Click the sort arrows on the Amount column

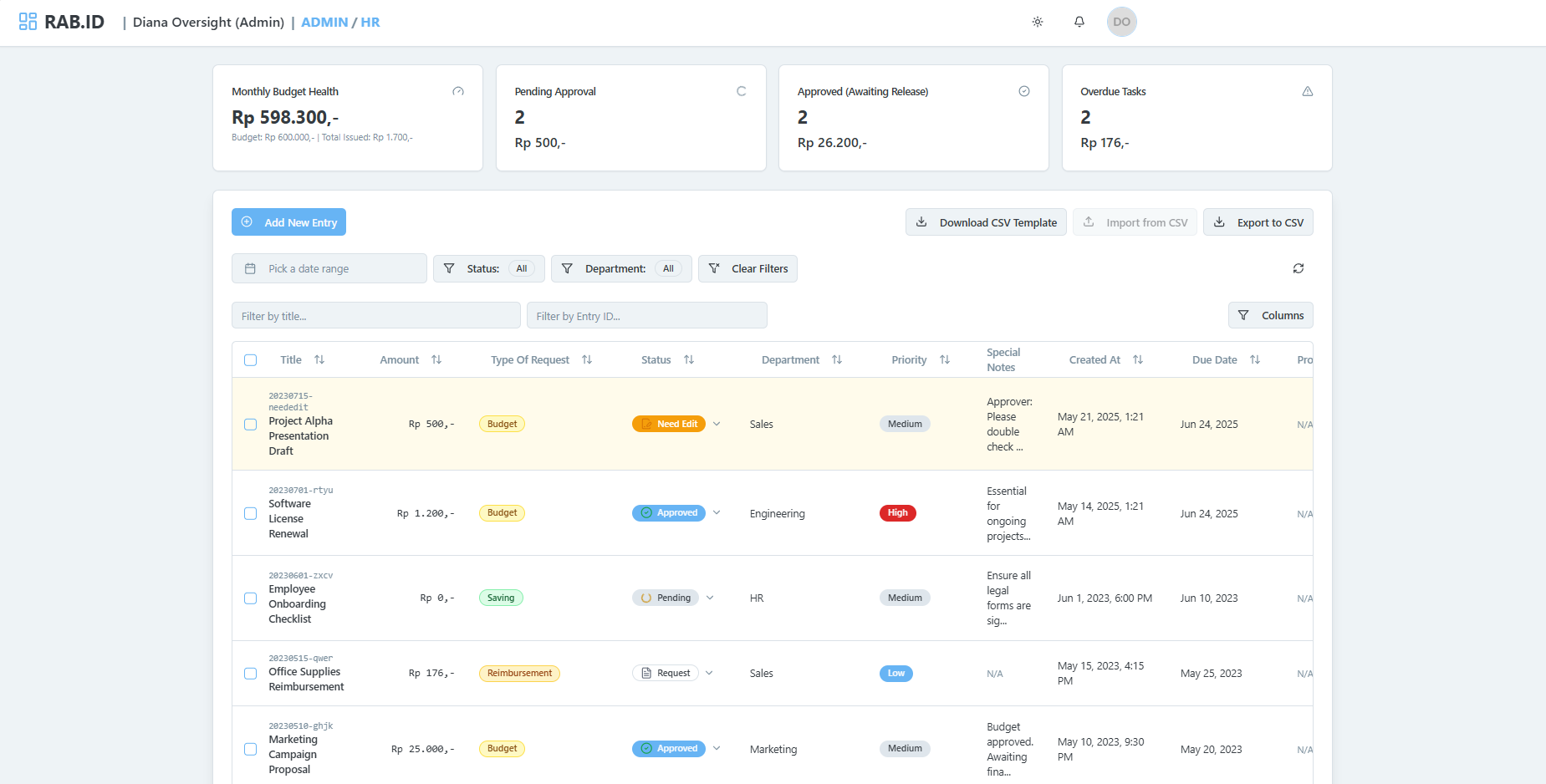coord(436,359)
